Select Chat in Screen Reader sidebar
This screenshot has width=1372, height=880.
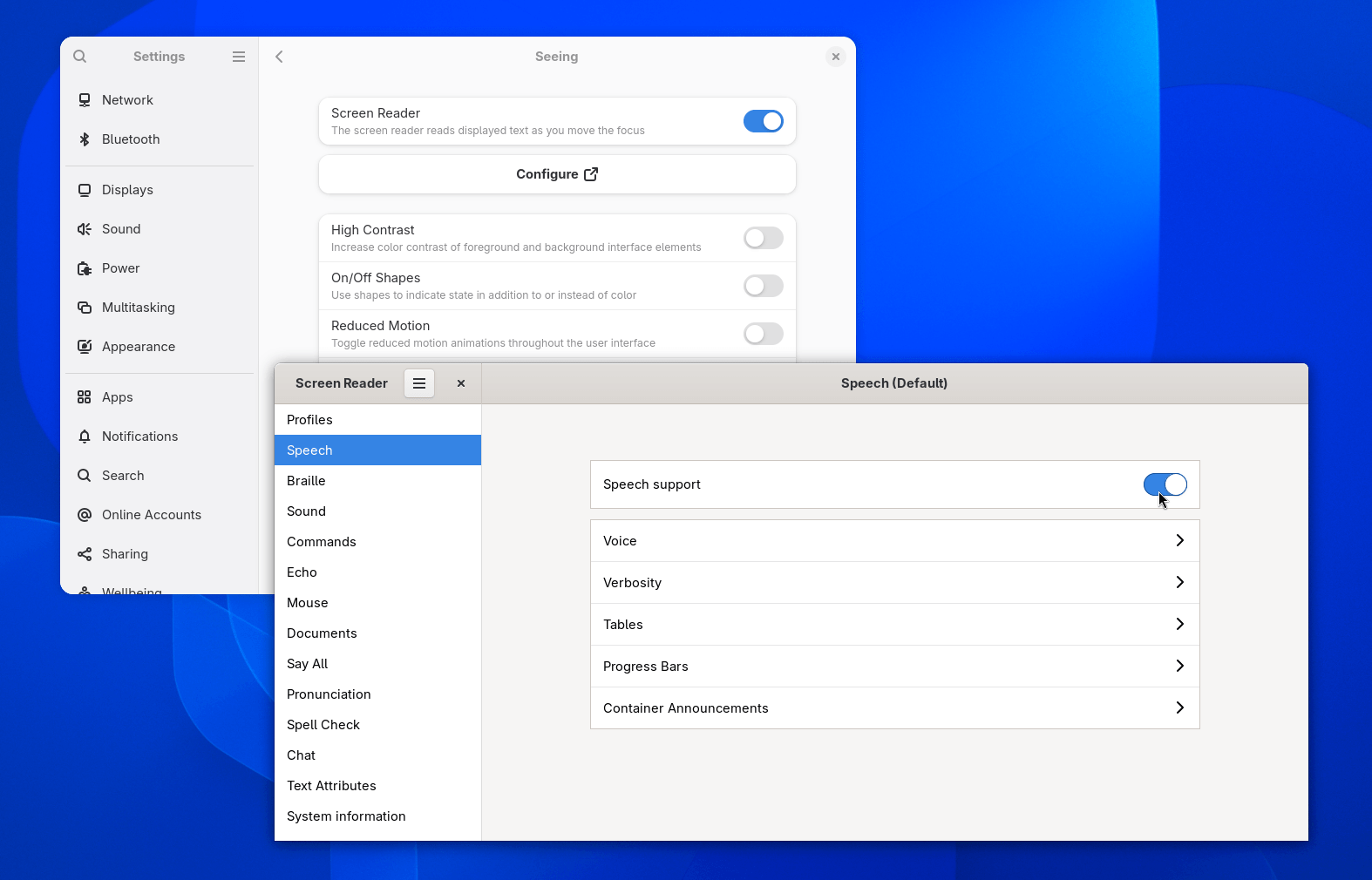(377, 755)
